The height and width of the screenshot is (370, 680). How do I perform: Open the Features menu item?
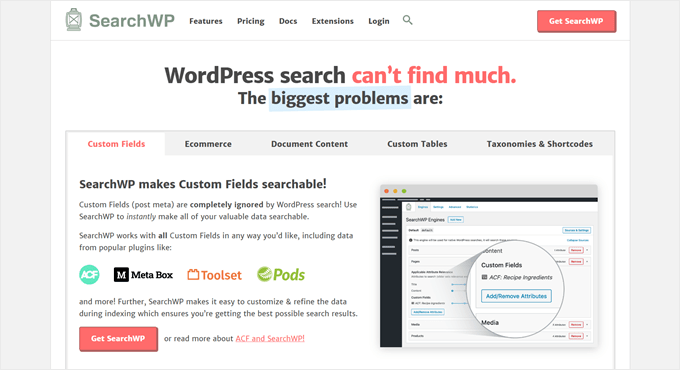(206, 21)
